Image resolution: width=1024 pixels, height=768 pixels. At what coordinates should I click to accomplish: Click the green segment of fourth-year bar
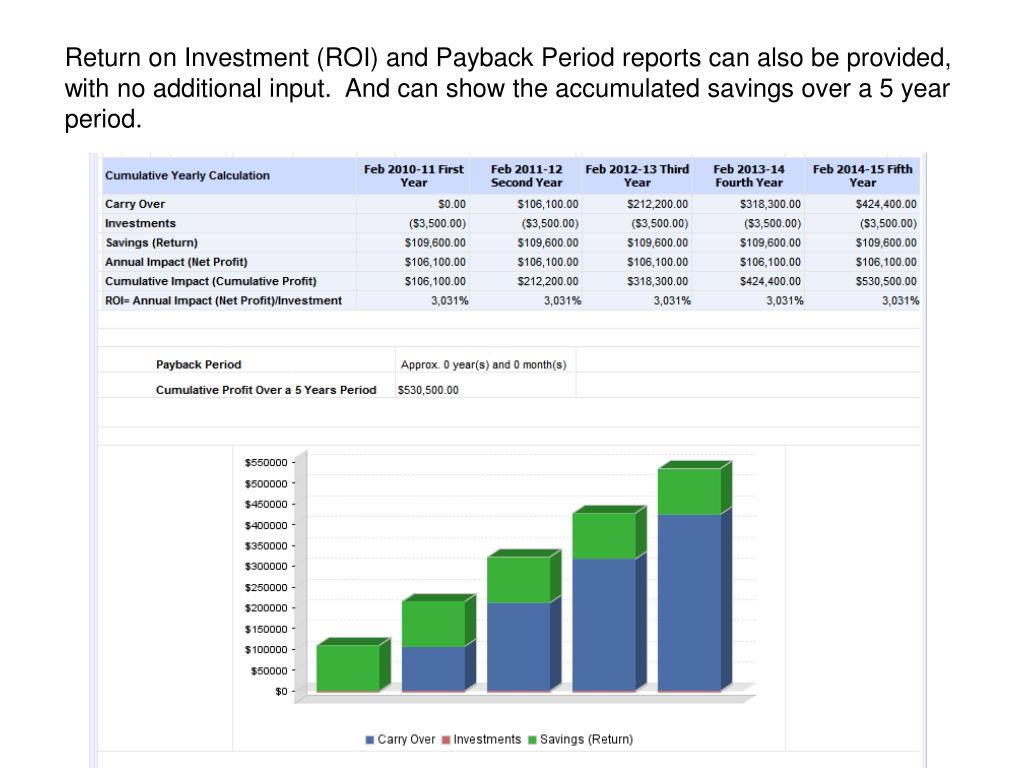click(x=604, y=536)
